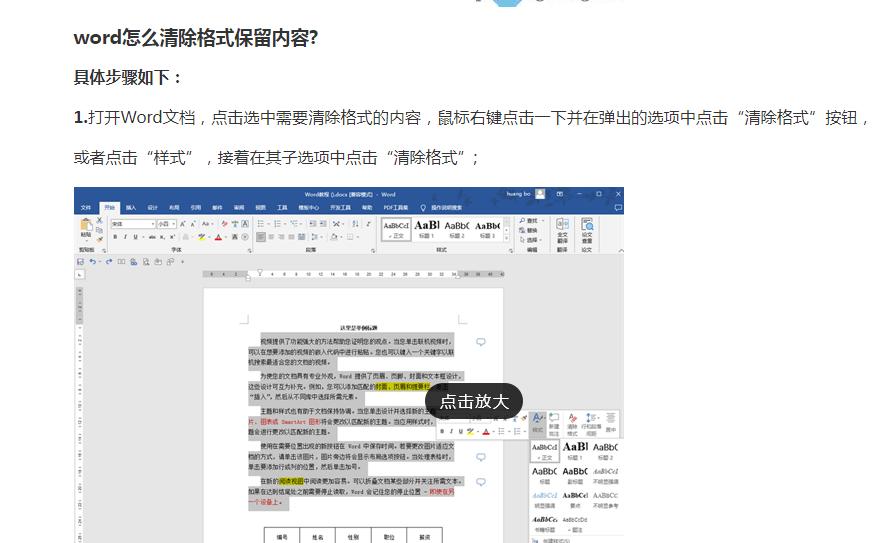Select 书籍标题 style in popup gallery
The image size is (882, 543).
[x=544, y=524]
